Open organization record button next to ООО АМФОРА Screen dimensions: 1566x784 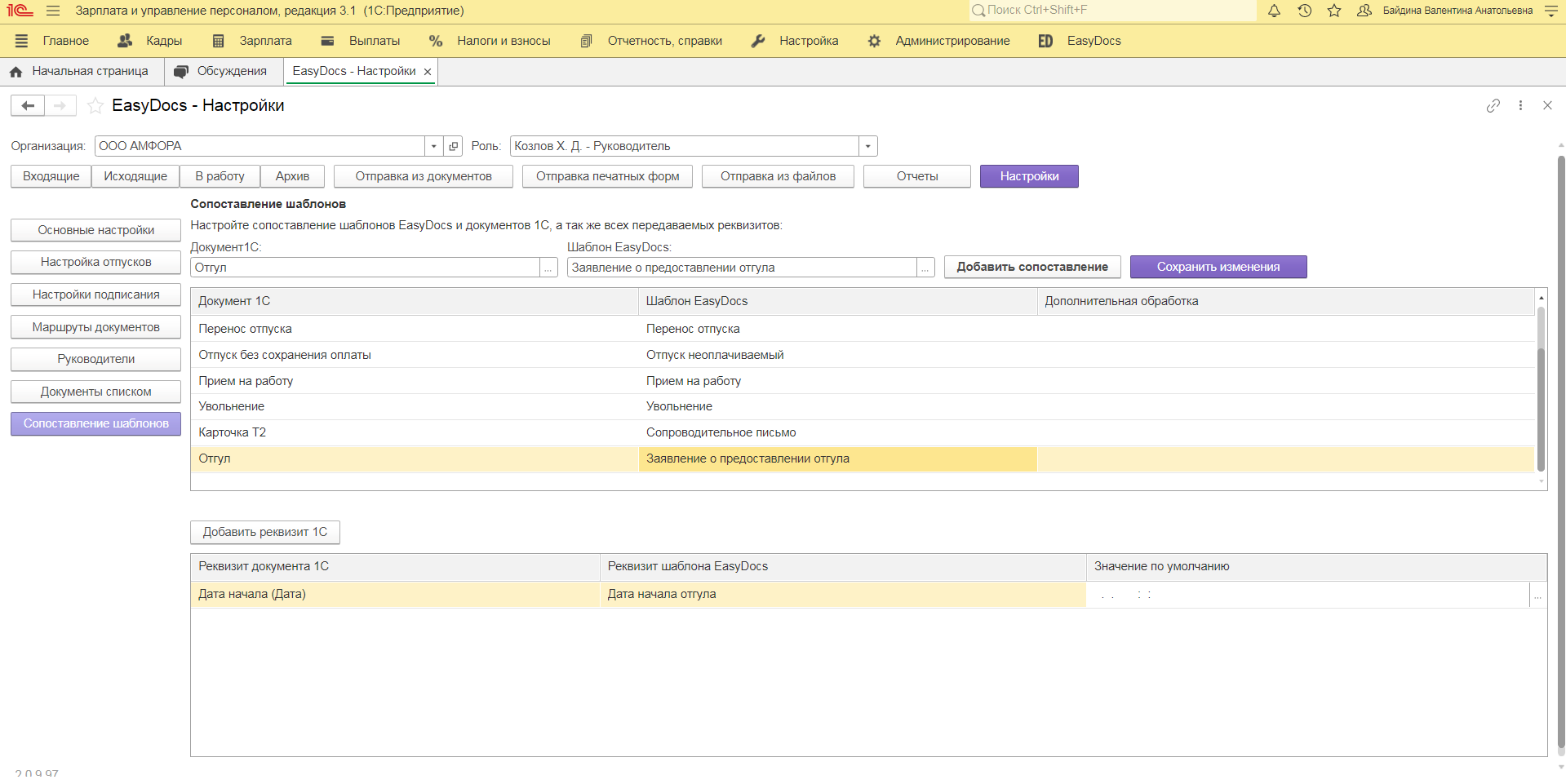click(x=454, y=146)
